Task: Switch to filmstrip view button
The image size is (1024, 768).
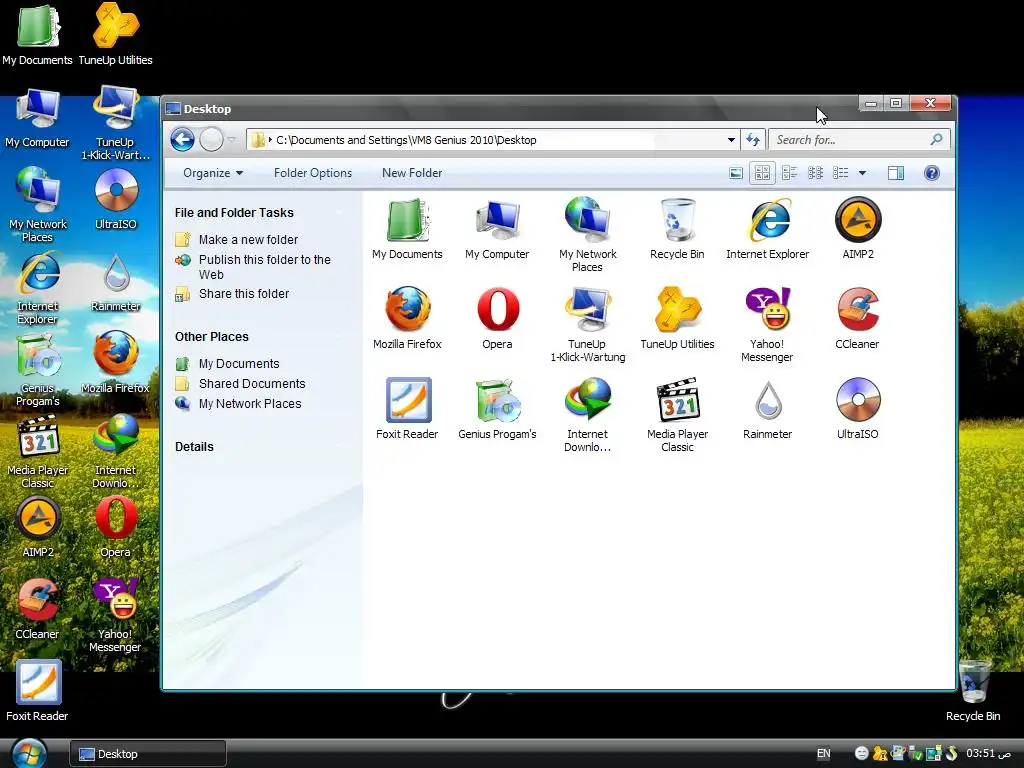Action: [x=735, y=173]
